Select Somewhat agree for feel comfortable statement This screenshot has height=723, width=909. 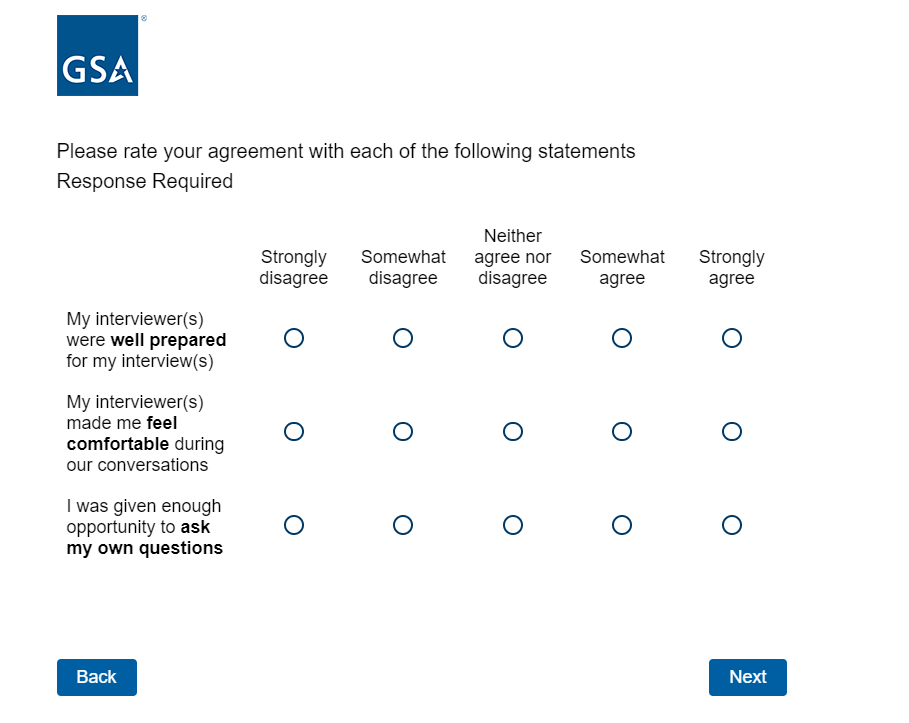coord(622,431)
